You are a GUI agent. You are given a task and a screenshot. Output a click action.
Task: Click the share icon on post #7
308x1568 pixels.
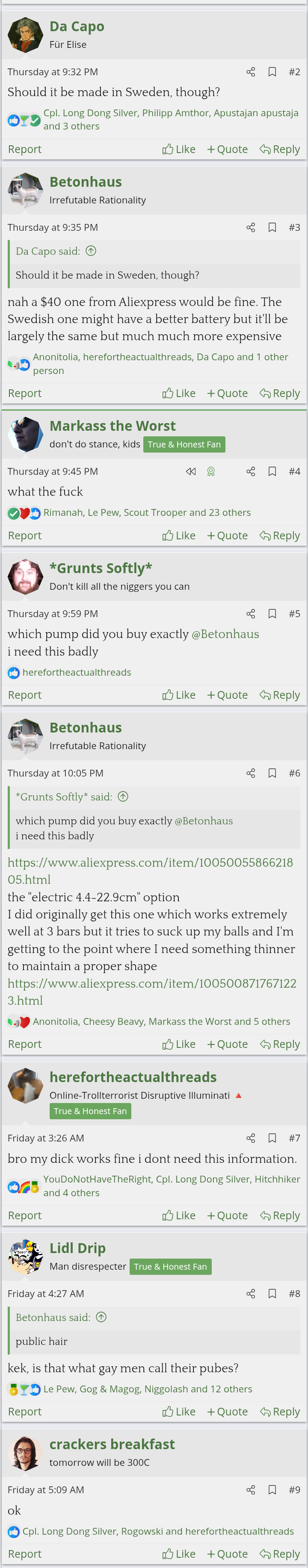(x=250, y=1138)
